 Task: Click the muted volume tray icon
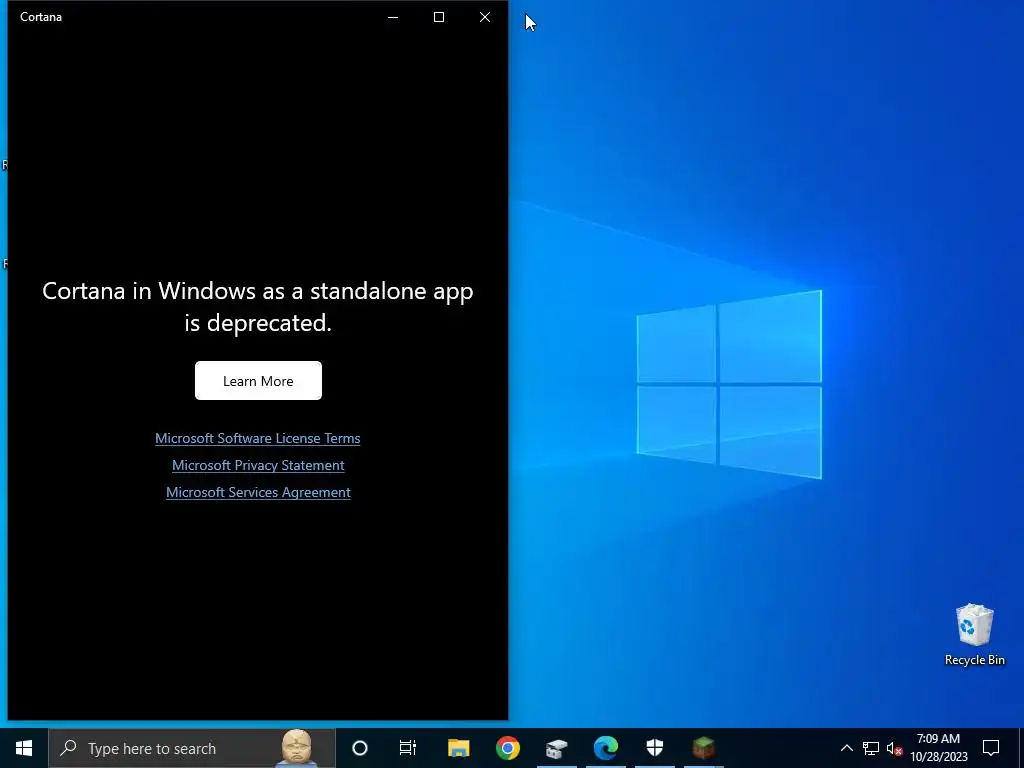point(894,748)
